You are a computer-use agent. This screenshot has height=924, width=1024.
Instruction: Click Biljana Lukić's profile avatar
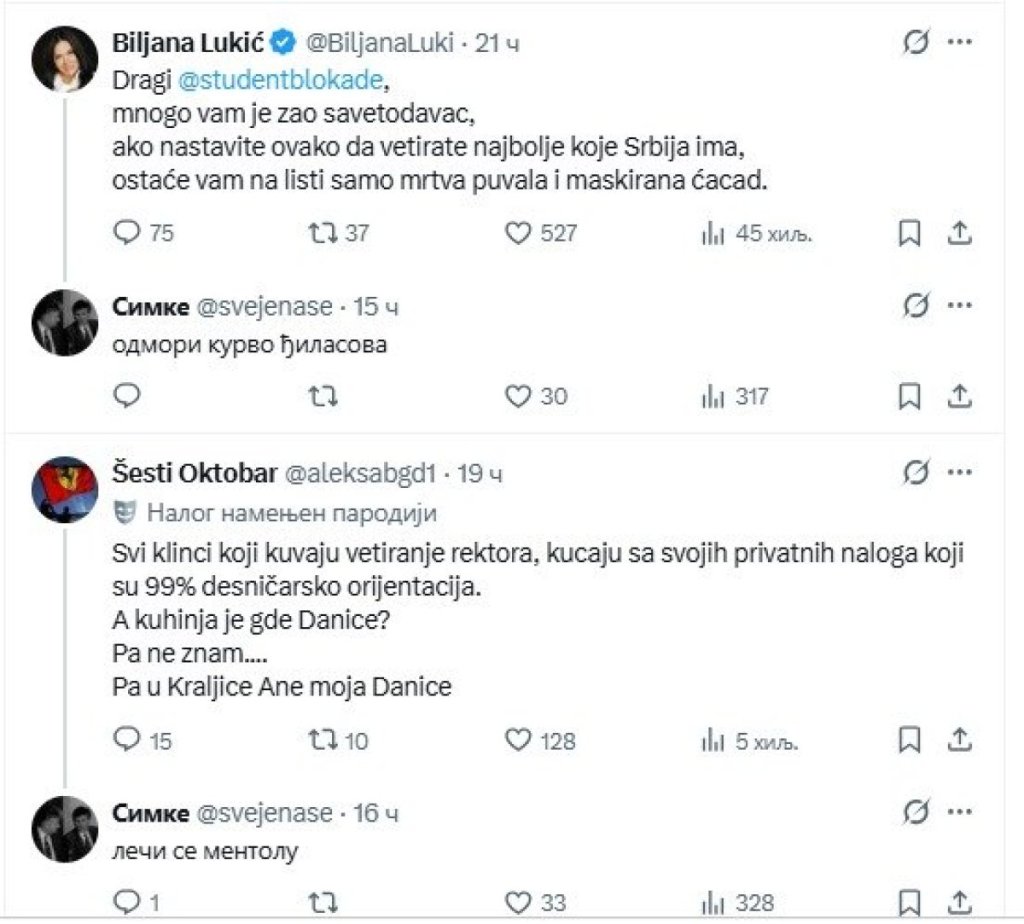(x=65, y=59)
